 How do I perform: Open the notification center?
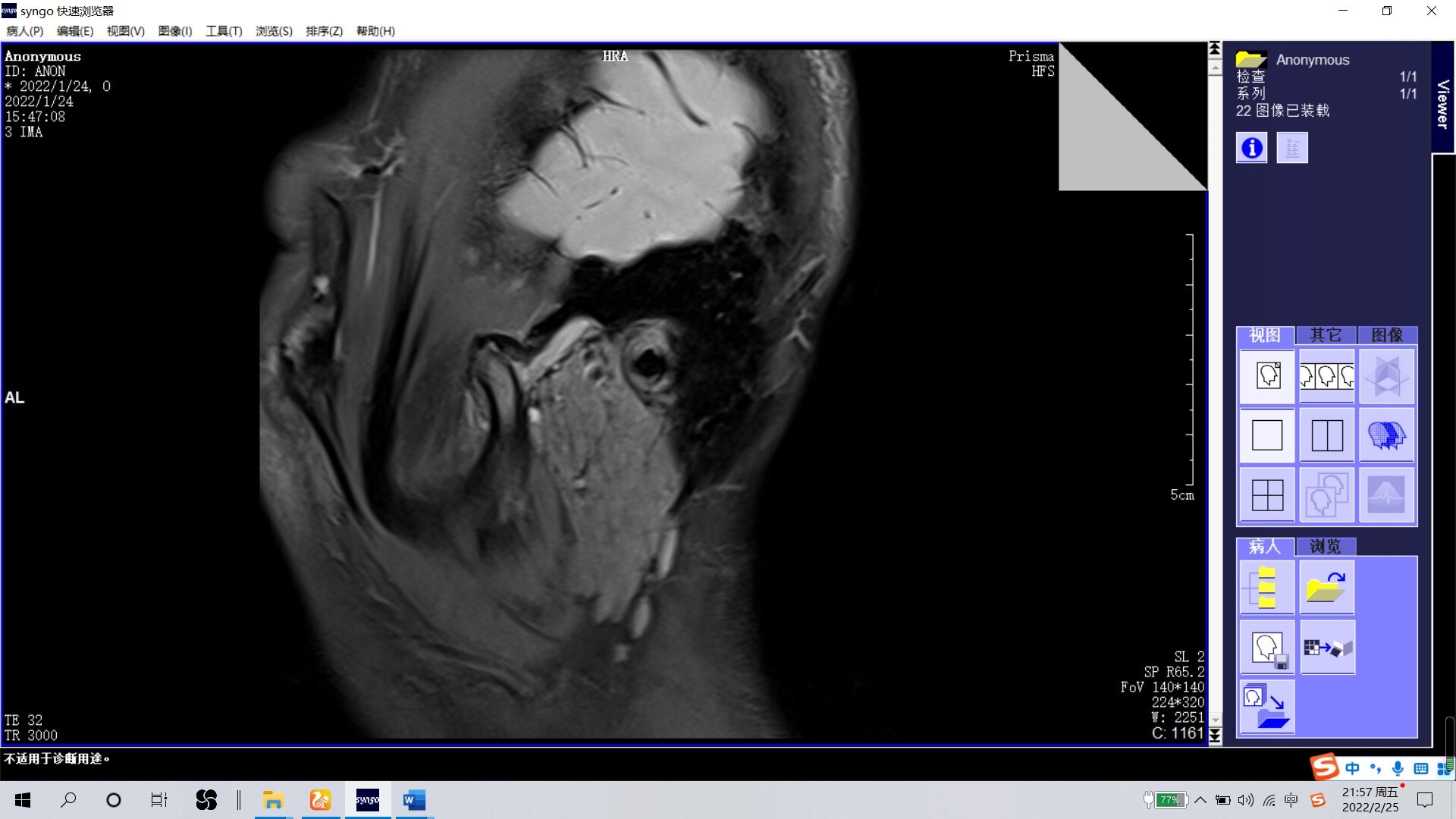(1425, 800)
